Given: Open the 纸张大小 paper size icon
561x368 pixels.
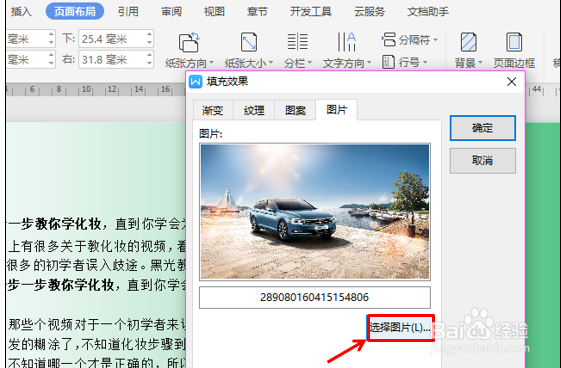Looking at the screenshot, I should click(x=249, y=42).
